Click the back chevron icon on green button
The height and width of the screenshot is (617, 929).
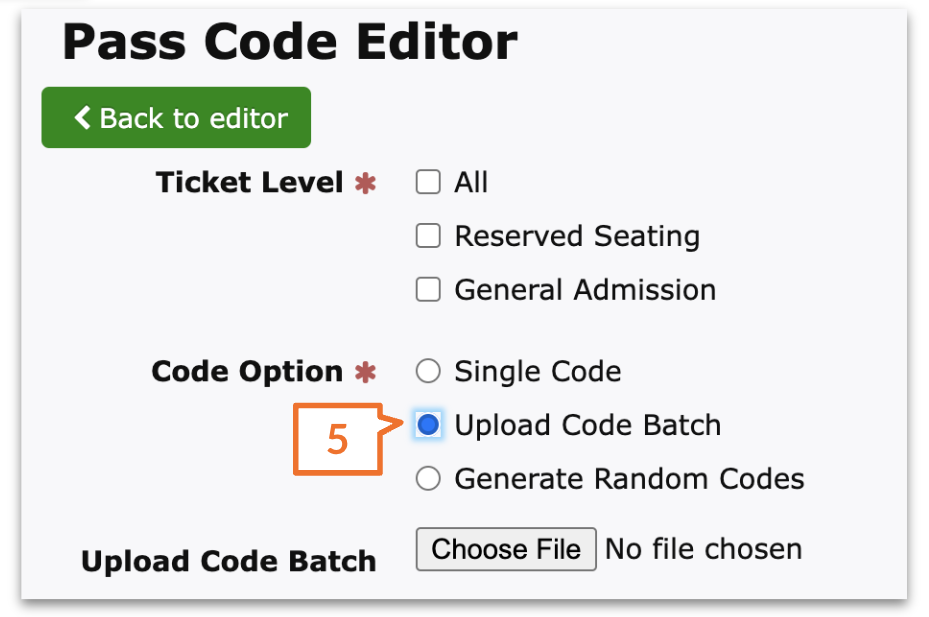(x=82, y=117)
